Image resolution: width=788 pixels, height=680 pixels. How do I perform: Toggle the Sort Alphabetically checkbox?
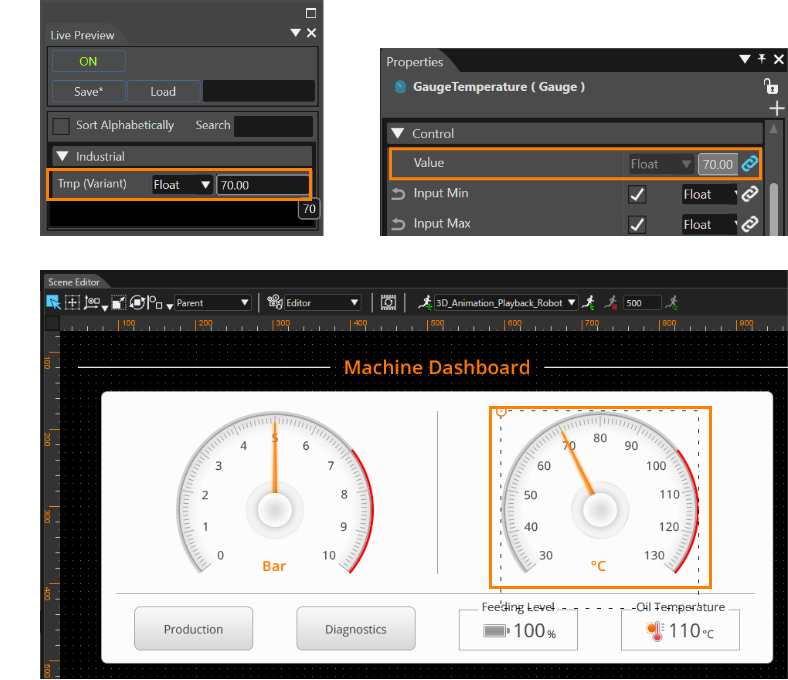(61, 126)
